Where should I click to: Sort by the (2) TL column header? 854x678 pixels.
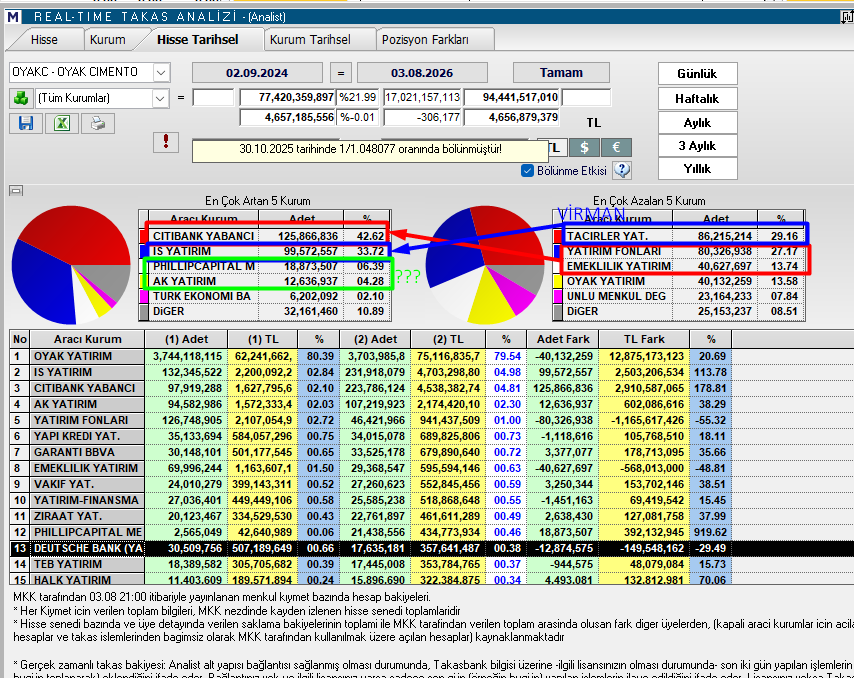point(448,339)
